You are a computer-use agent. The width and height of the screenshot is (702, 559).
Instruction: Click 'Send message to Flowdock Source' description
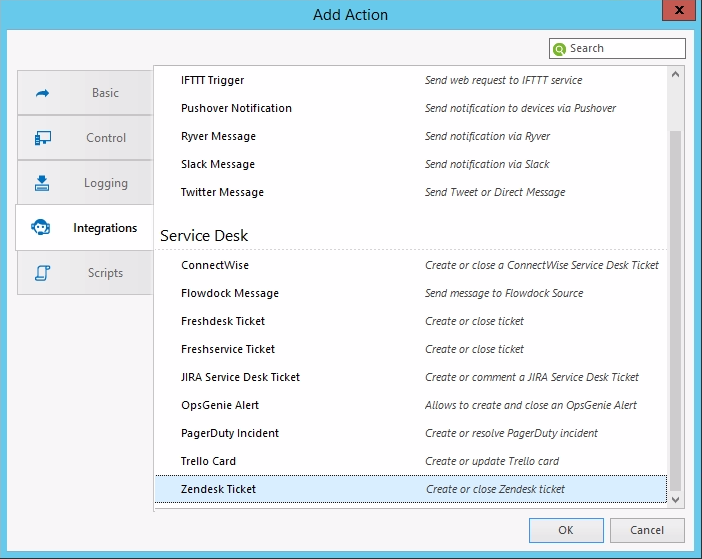coord(504,293)
